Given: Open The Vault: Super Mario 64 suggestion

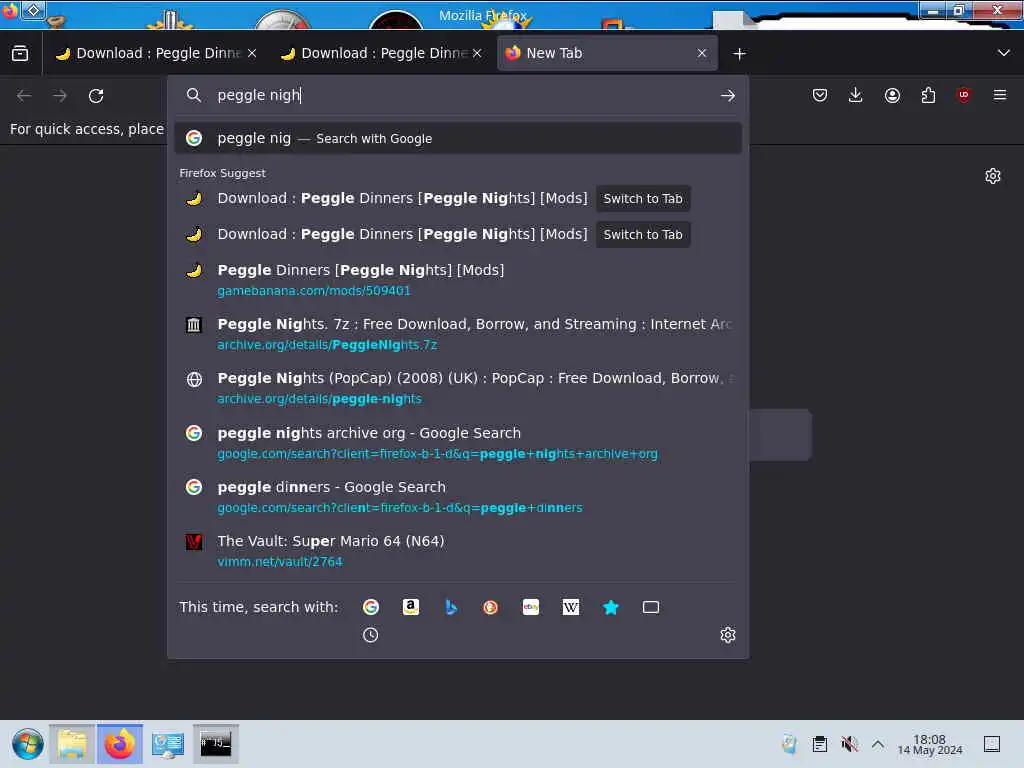Looking at the screenshot, I should [458, 551].
